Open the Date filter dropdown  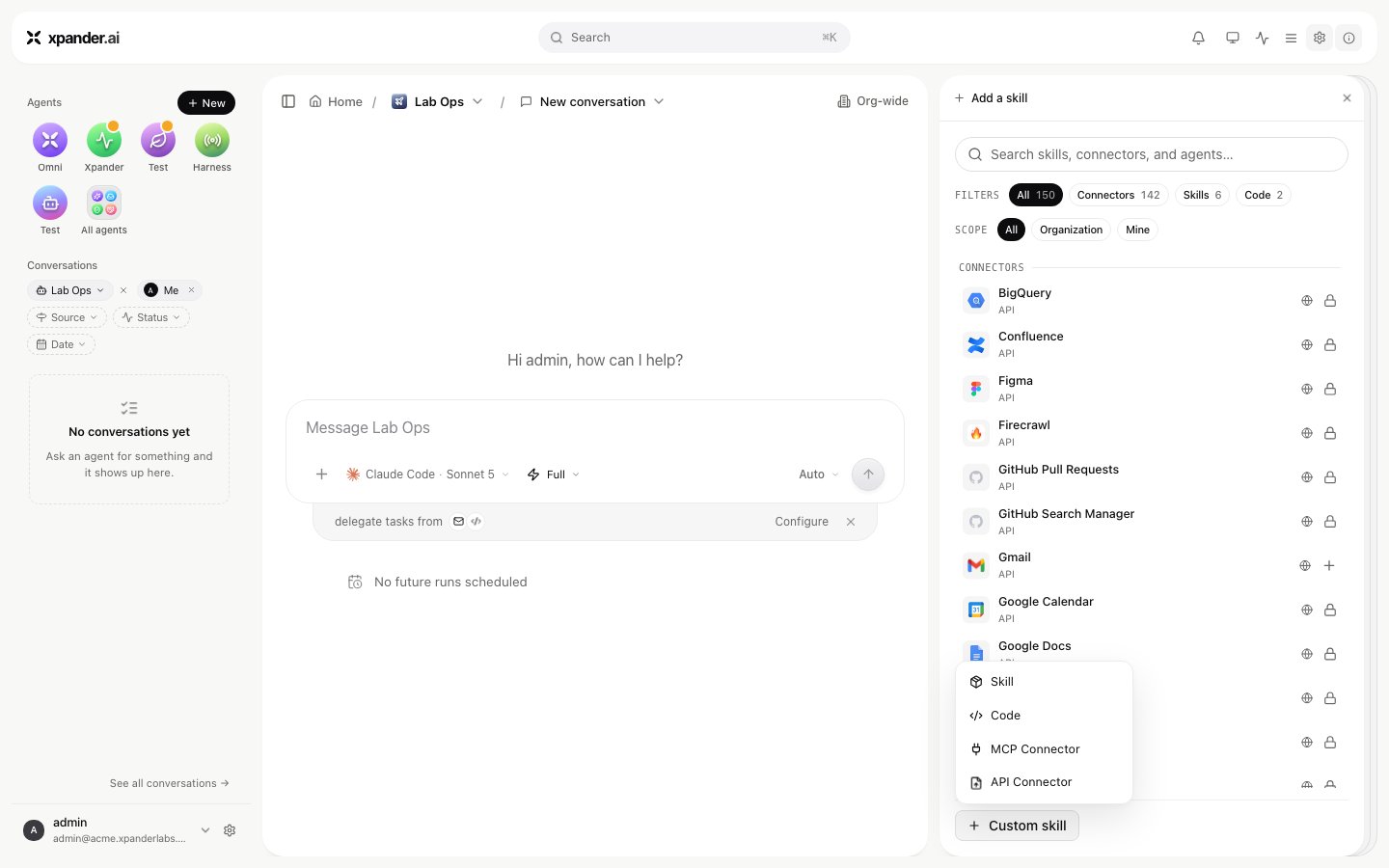61,344
